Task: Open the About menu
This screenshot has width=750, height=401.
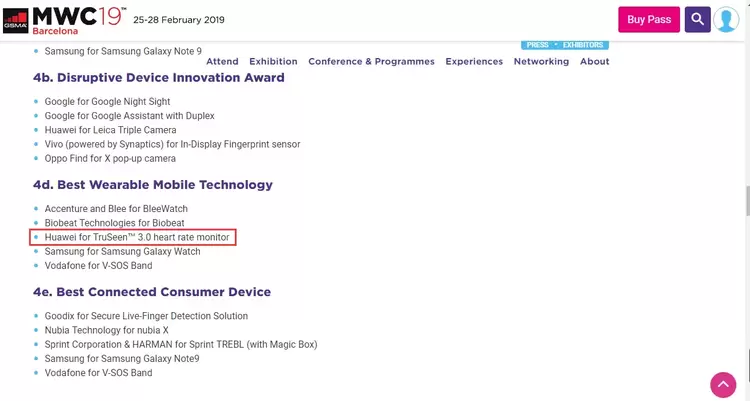Action: coord(594,61)
